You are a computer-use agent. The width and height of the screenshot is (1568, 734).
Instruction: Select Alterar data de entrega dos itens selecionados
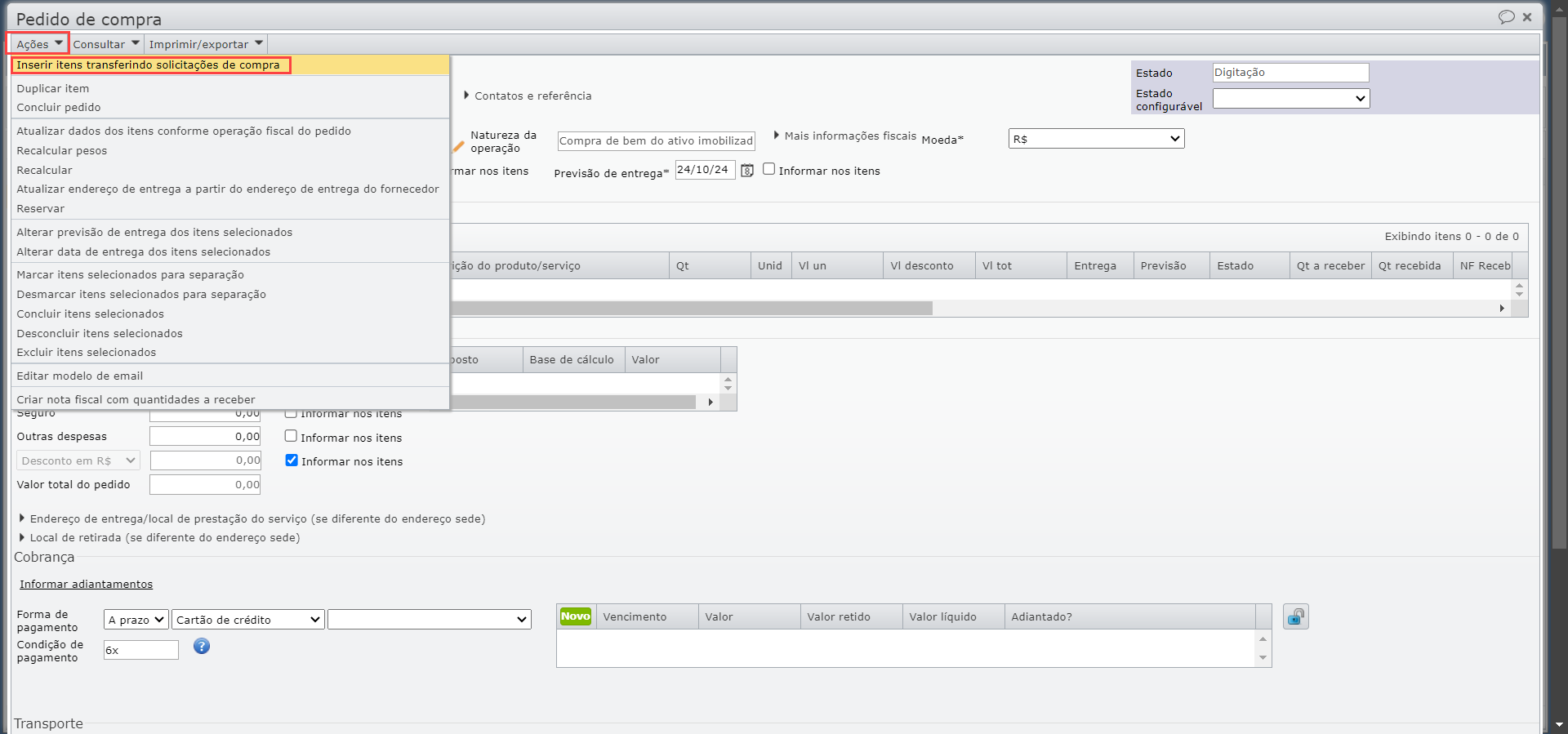tap(230, 252)
